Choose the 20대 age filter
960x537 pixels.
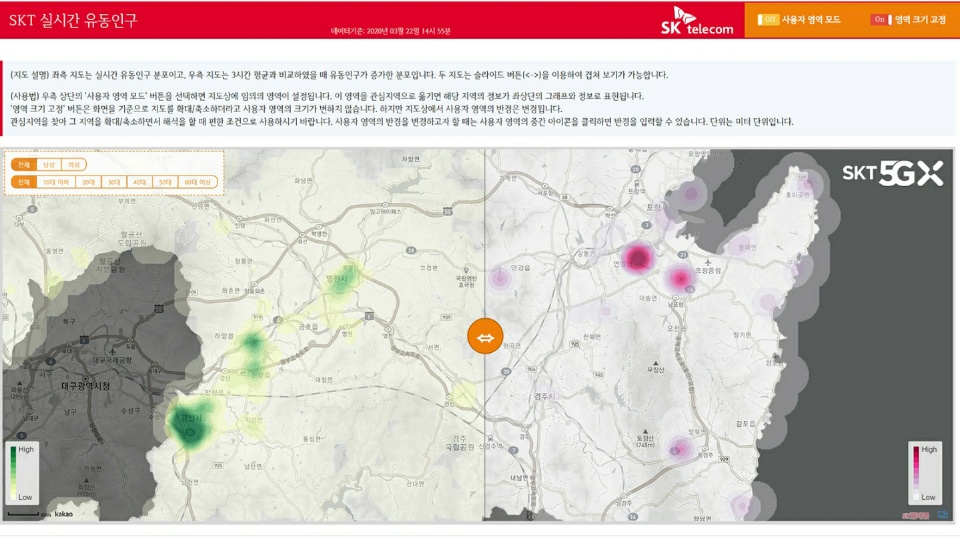(89, 182)
